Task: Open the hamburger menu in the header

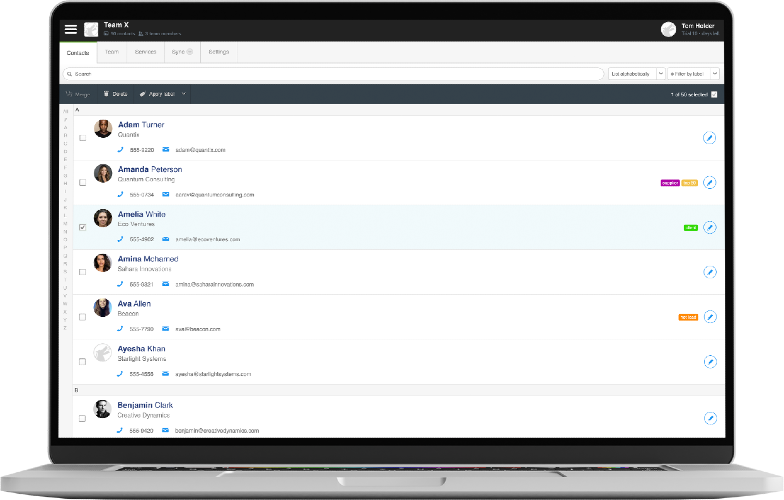Action: [x=71, y=30]
